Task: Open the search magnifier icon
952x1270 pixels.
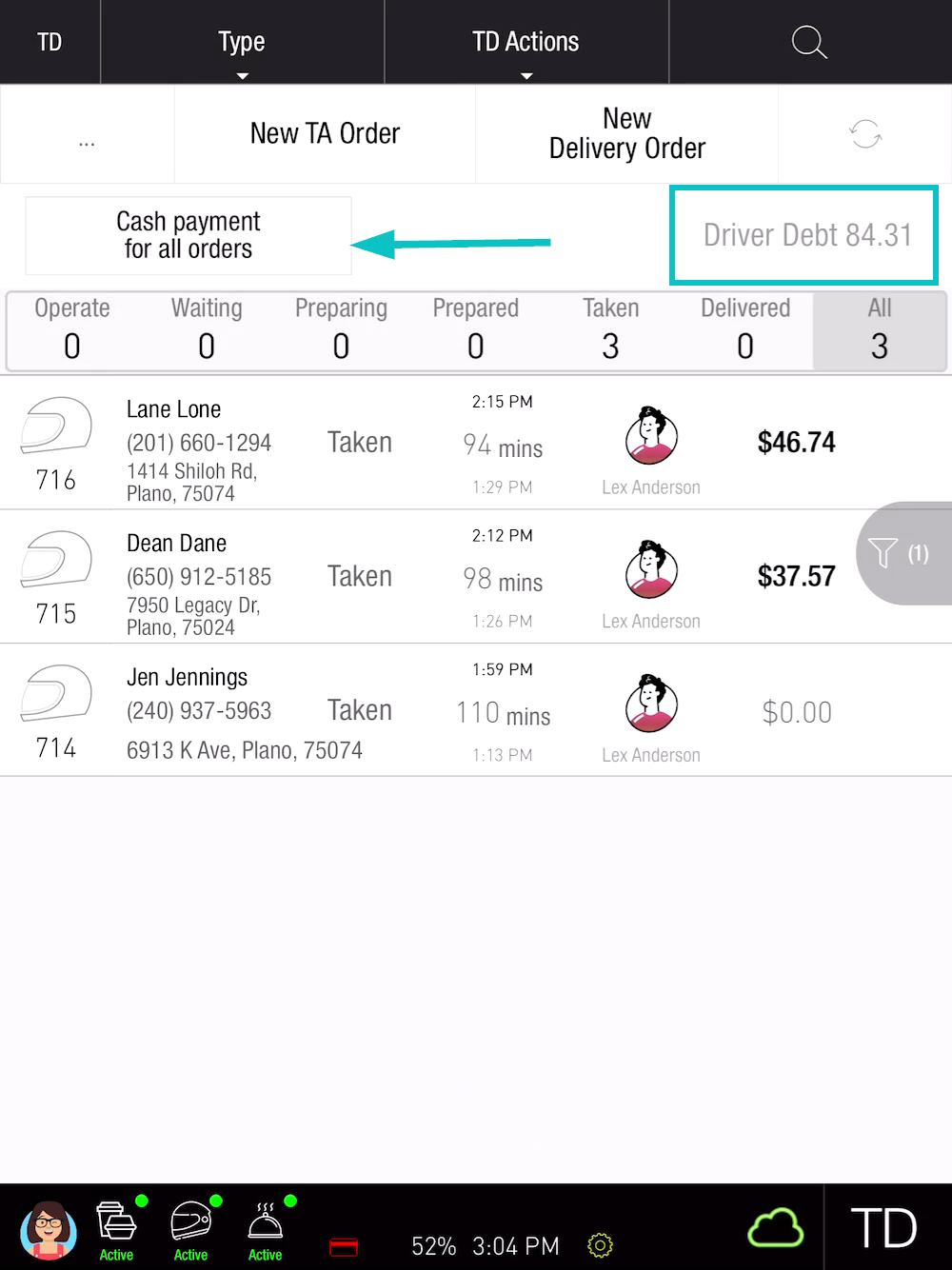Action: pos(809,42)
